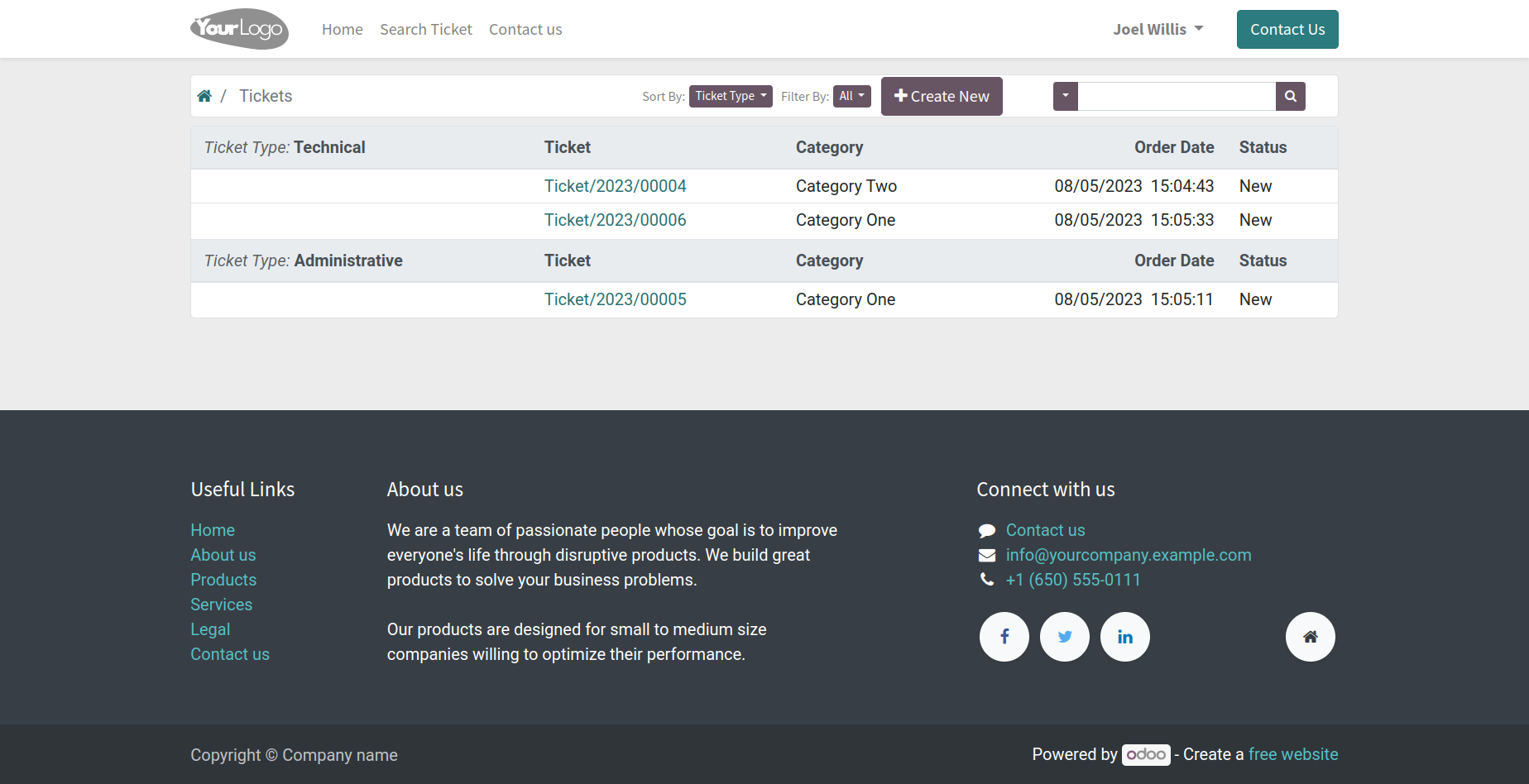Click the Odoo logo badge
The image size is (1529, 784).
[x=1146, y=754]
